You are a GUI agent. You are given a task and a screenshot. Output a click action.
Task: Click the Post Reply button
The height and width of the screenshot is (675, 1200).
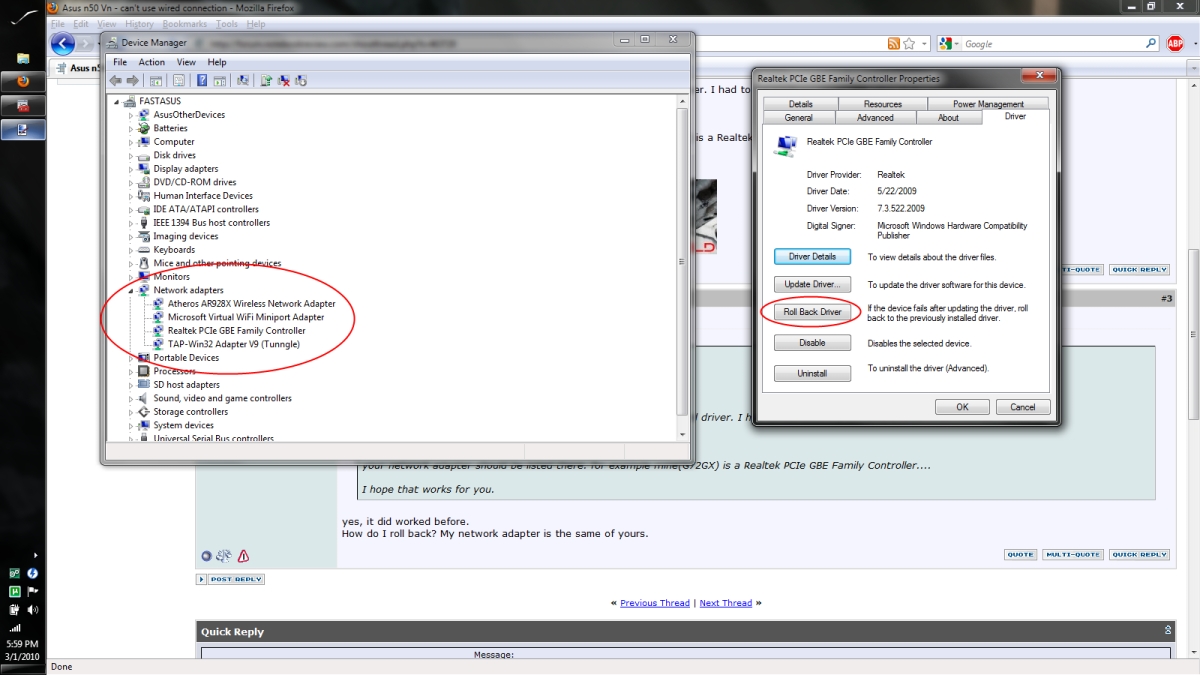pos(230,579)
